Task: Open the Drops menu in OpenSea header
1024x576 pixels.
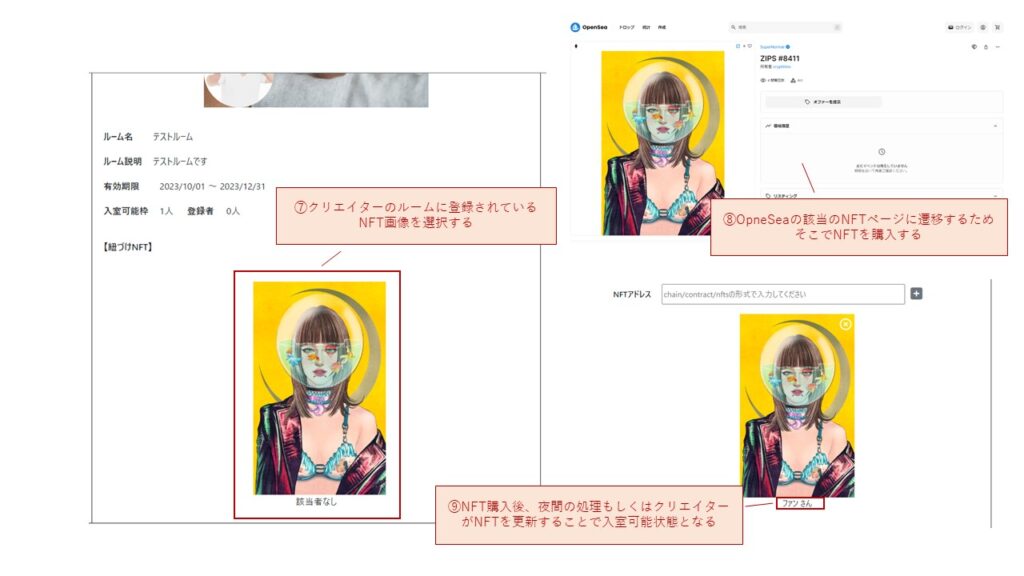Action: coord(626,27)
